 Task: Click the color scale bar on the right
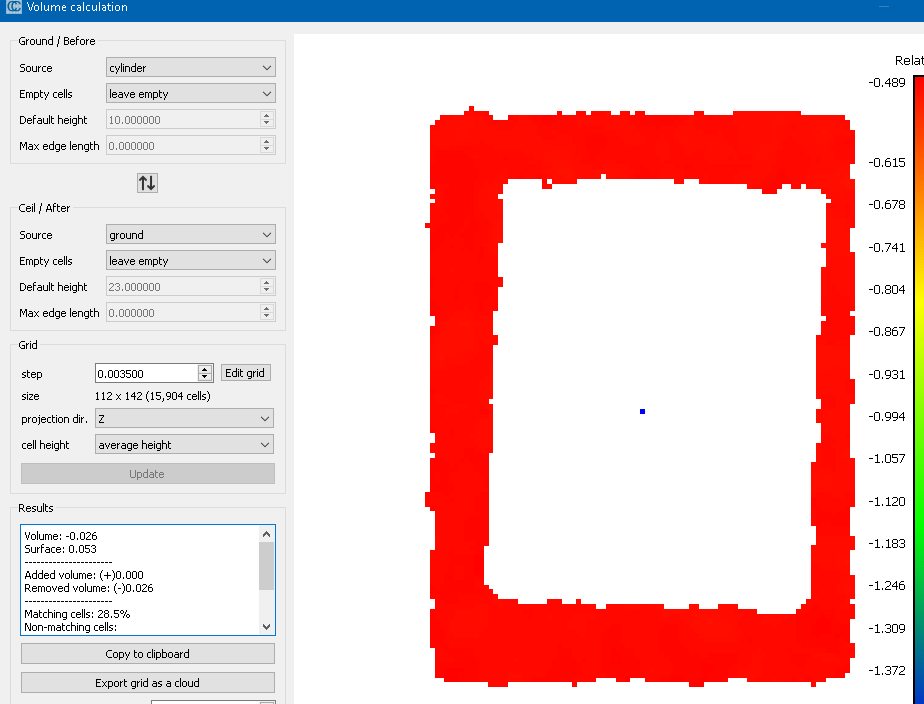pyautogui.click(x=919, y=380)
